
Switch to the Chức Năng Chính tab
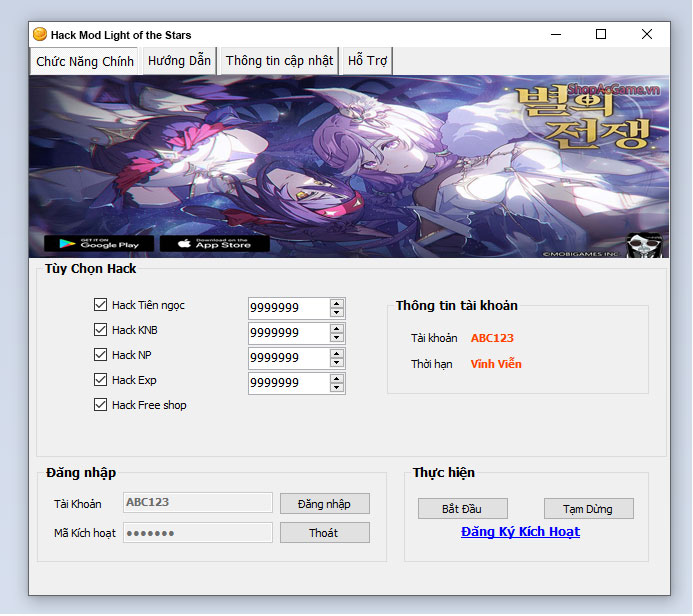pyautogui.click(x=85, y=61)
